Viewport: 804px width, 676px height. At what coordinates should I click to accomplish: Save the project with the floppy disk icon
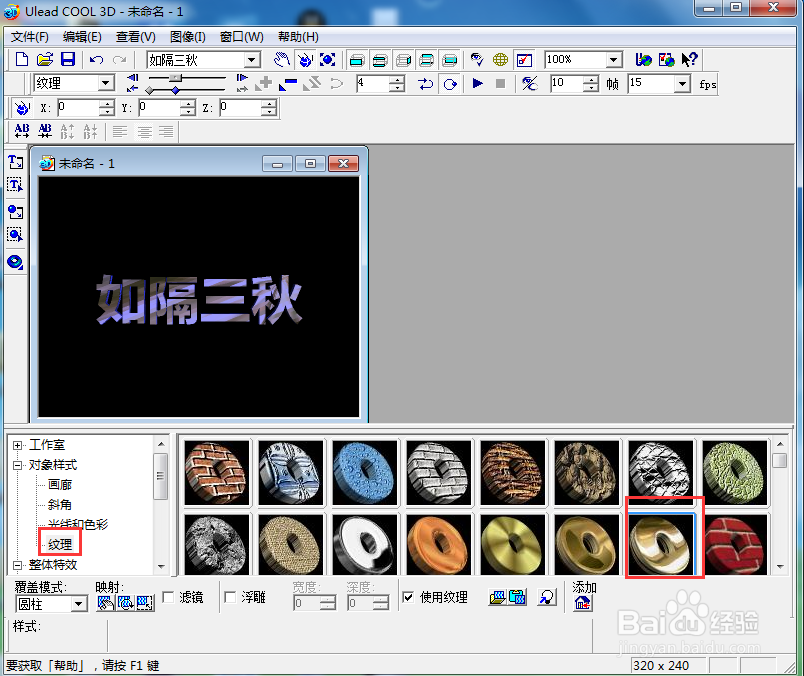(68, 59)
